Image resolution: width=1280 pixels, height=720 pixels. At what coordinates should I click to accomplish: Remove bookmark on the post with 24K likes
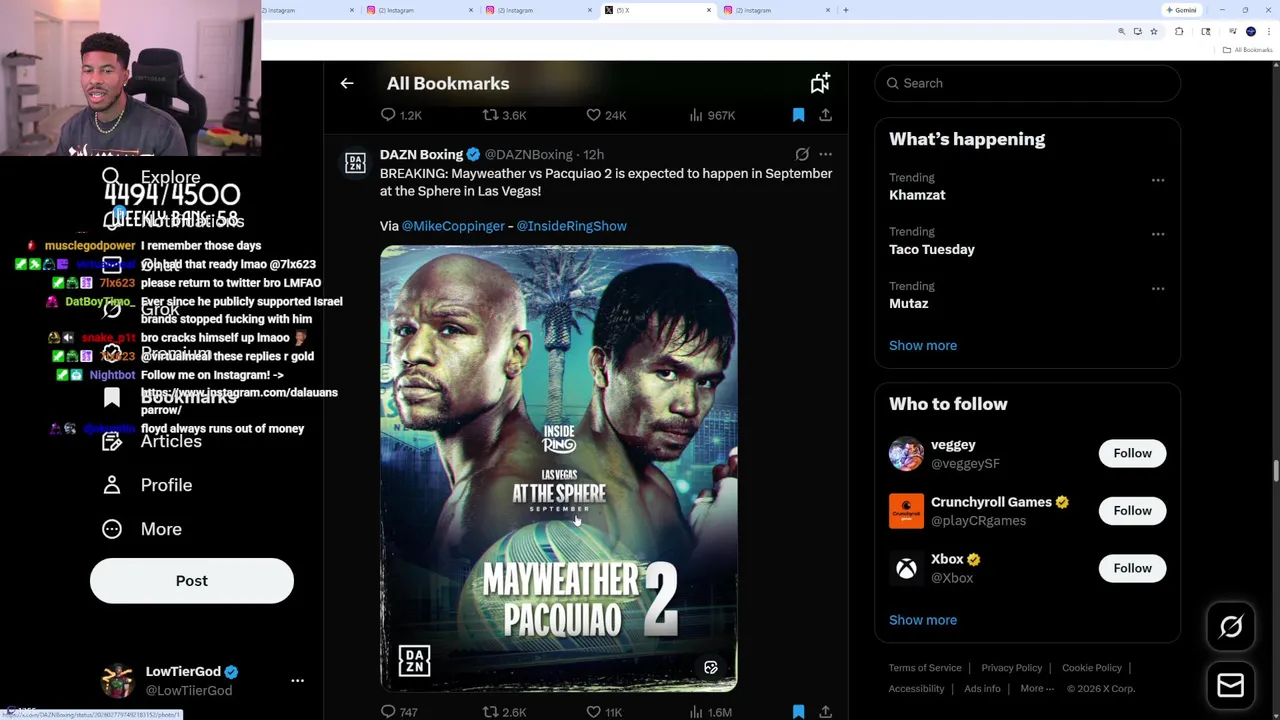(798, 115)
